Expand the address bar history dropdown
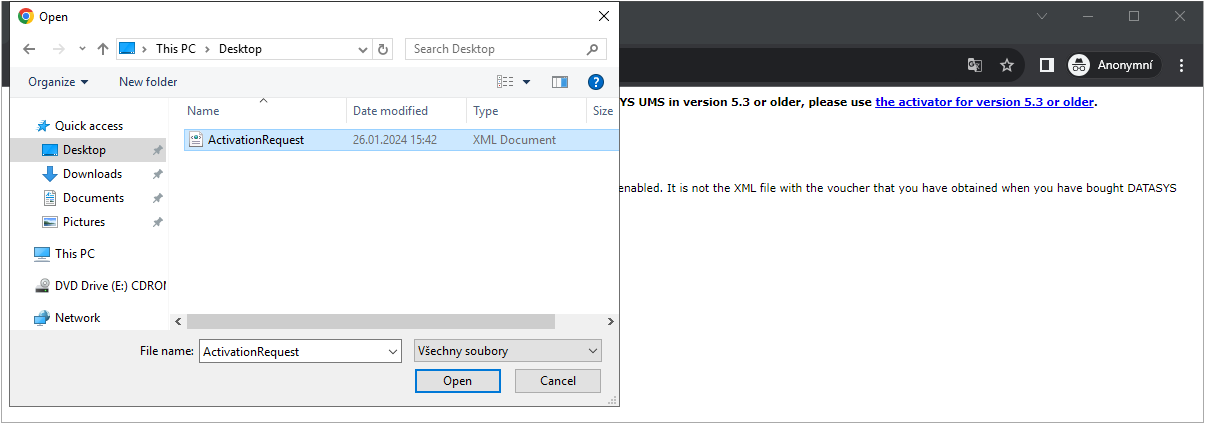Viewport: 1205px width, 424px height. tap(362, 49)
